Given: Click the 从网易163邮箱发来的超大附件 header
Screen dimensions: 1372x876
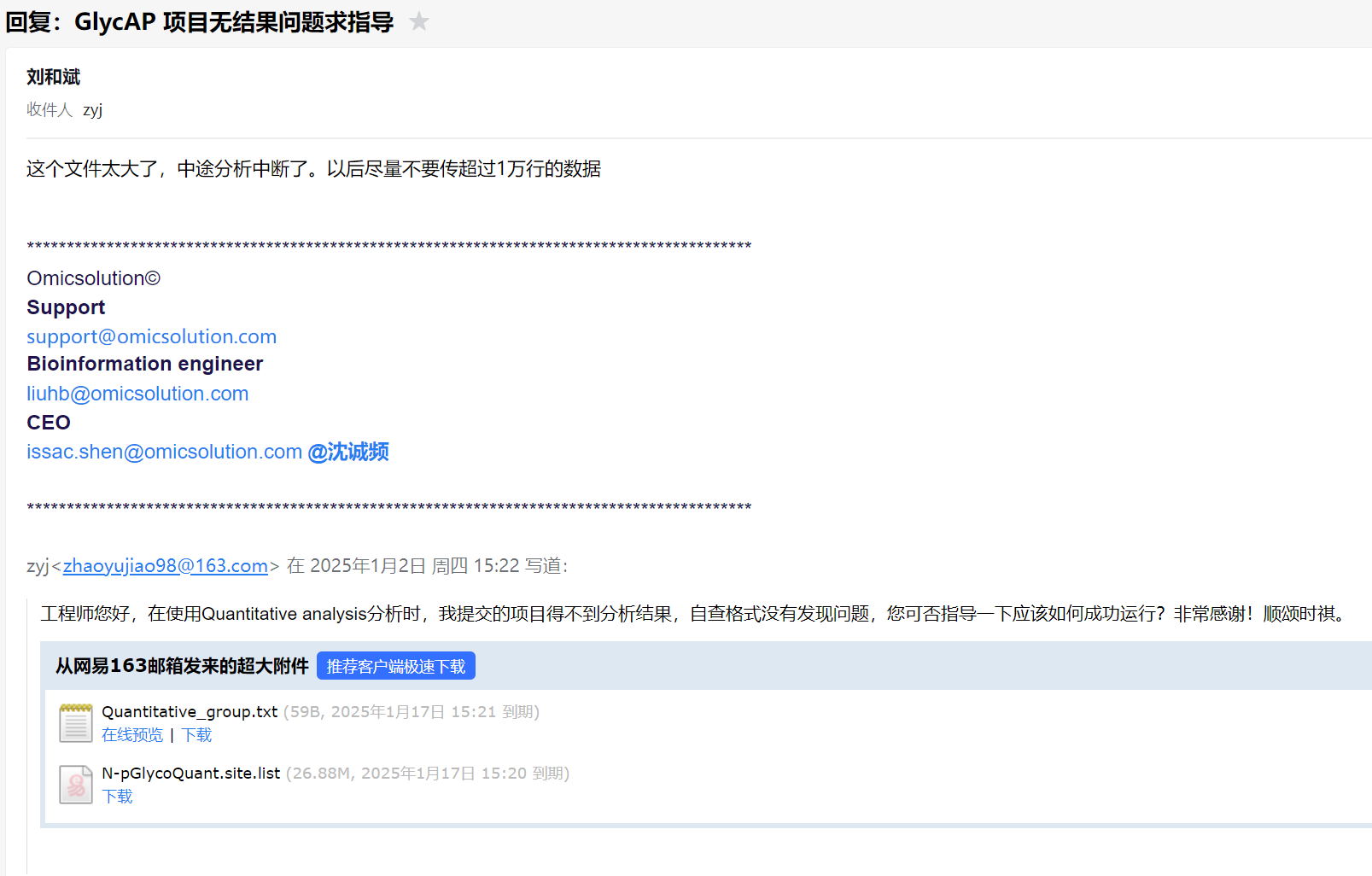Looking at the screenshot, I should coord(182,666).
